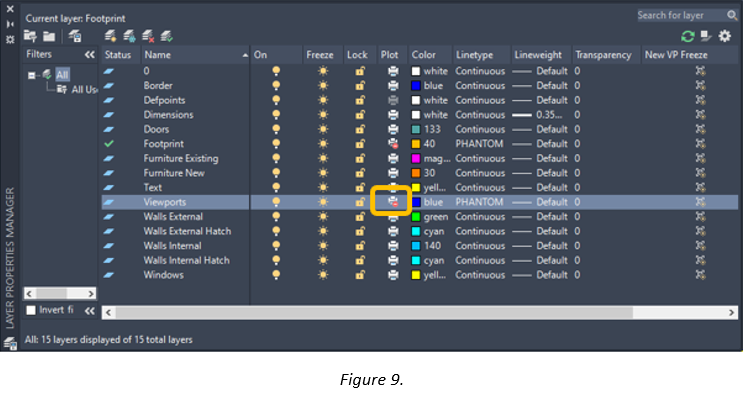Viewport: 743px width, 395px height.
Task: Open linetype selection for Viewports PHANTOM
Action: coord(479,202)
